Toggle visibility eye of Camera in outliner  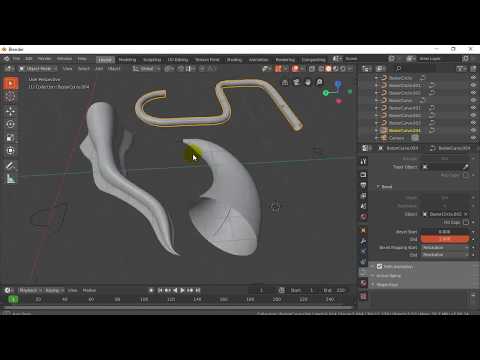click(x=473, y=138)
